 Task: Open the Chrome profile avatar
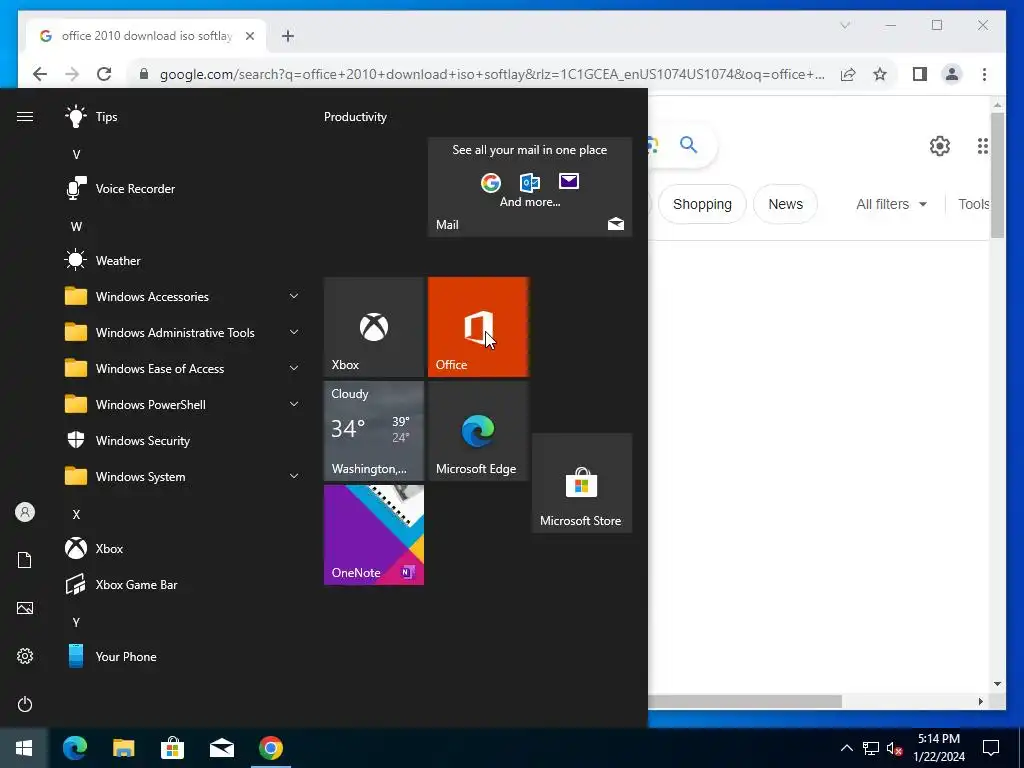point(952,74)
